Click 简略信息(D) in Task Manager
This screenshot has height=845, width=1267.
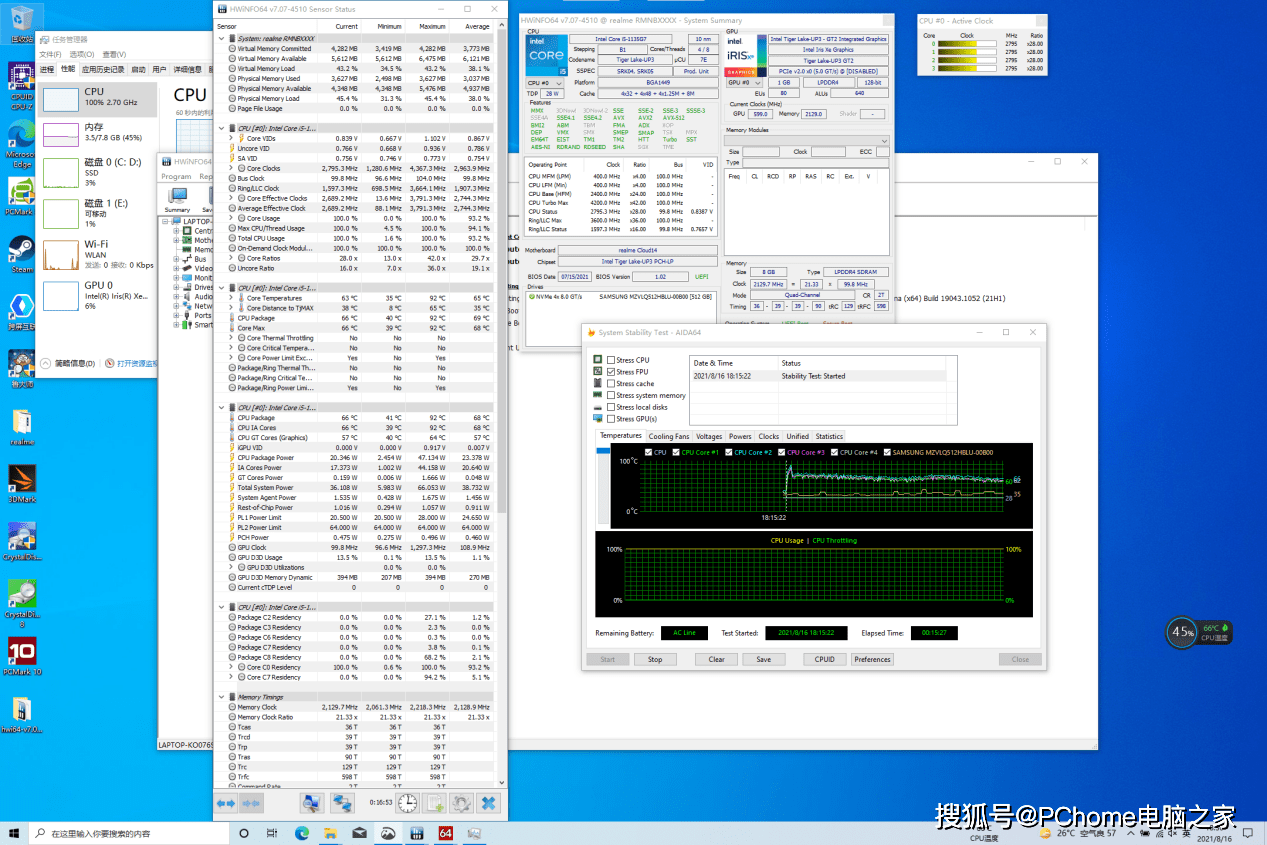point(74,363)
